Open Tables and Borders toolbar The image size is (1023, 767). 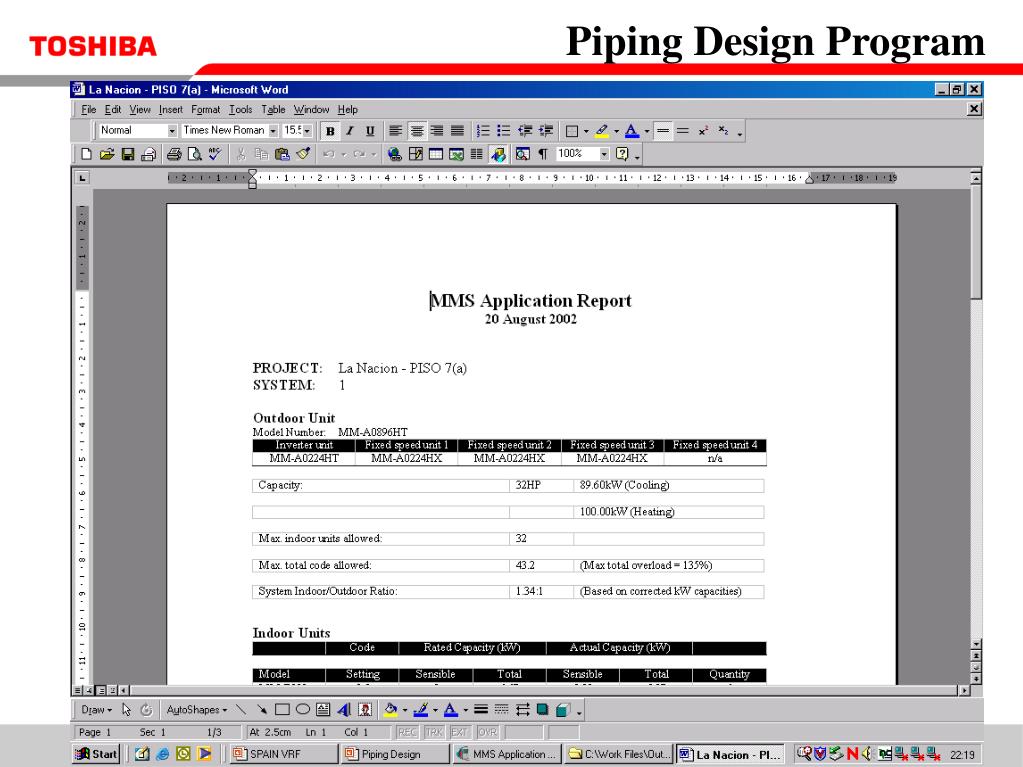pos(415,154)
